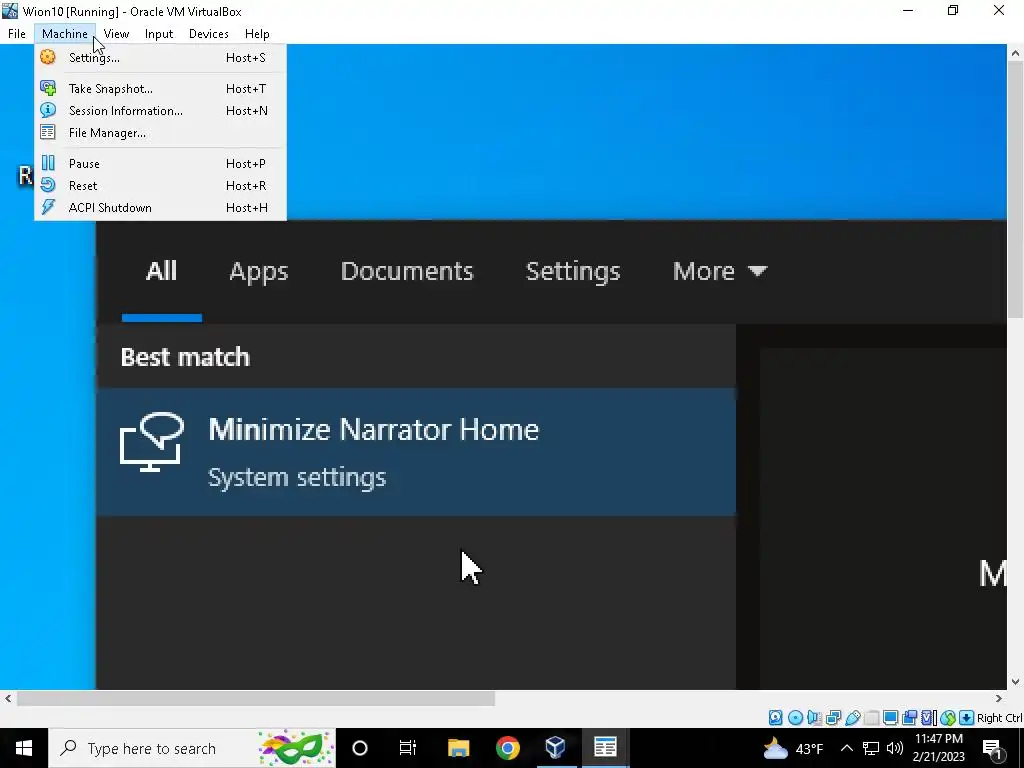Show hidden system tray icons
This screenshot has width=1024, height=768.
point(846,748)
